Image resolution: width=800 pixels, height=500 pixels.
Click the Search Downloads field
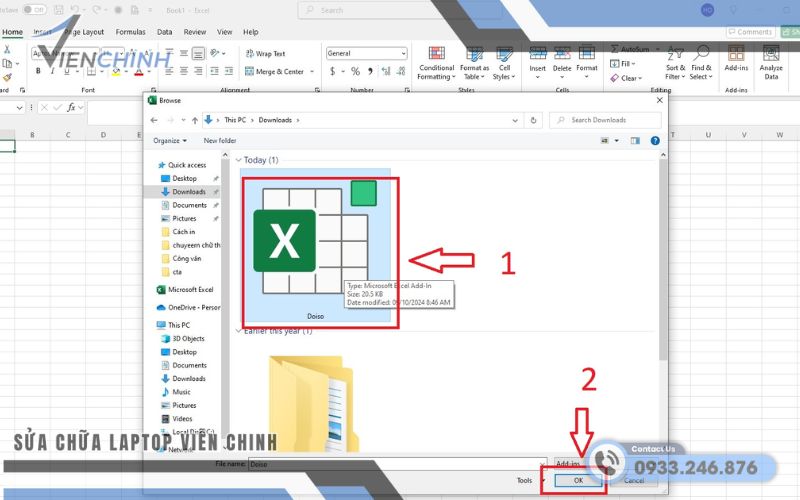606,120
